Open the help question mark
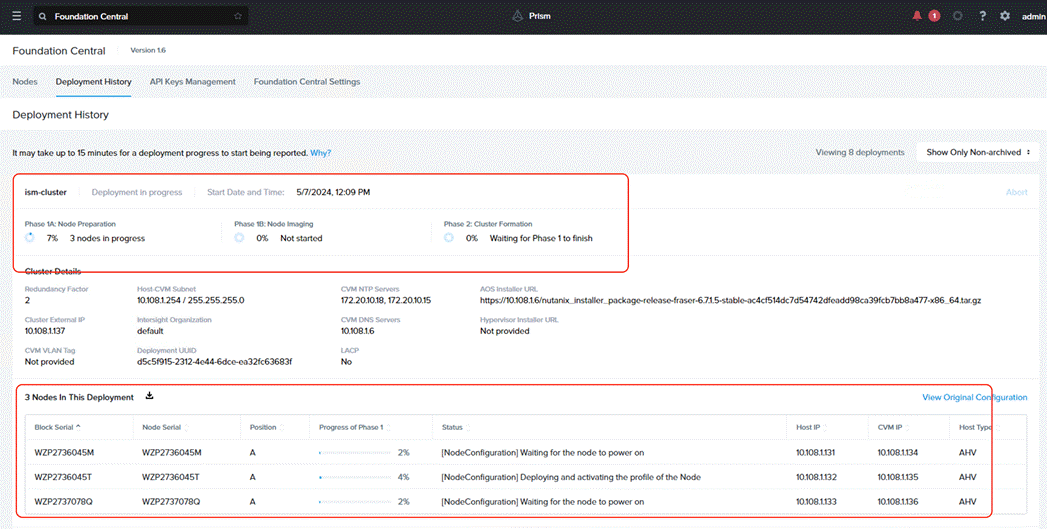This screenshot has width=1047, height=529. click(x=982, y=16)
